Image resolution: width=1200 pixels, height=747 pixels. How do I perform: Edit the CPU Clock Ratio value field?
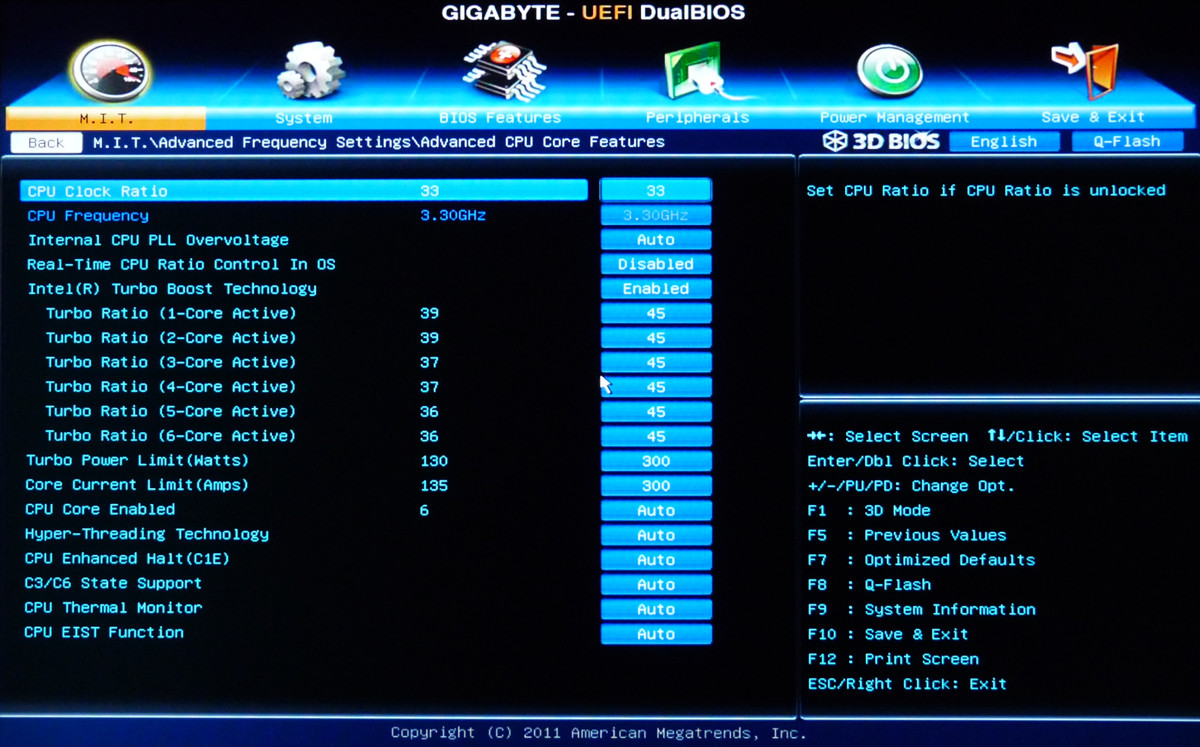click(656, 190)
